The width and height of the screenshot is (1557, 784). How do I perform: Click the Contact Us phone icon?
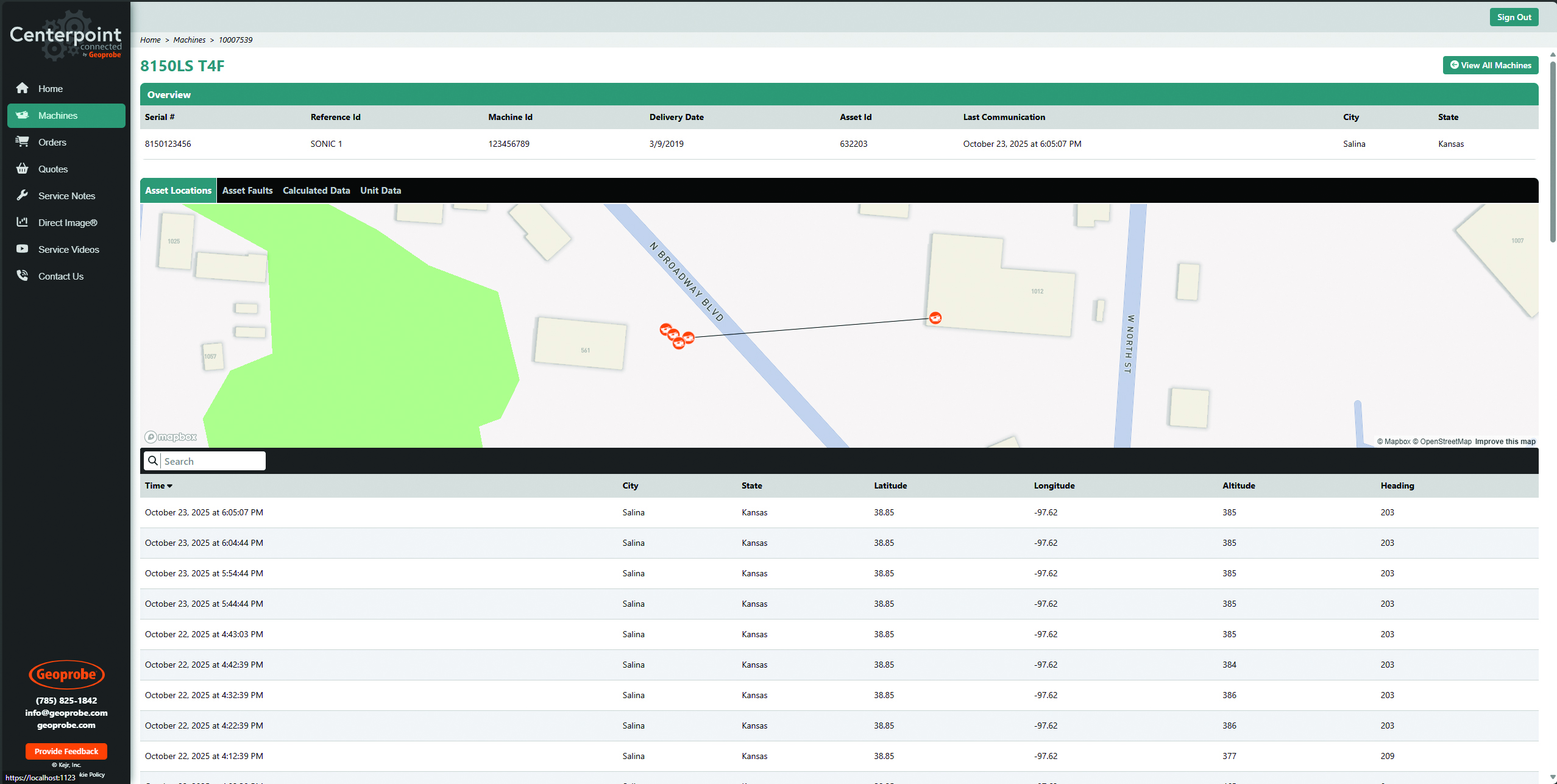[x=23, y=276]
